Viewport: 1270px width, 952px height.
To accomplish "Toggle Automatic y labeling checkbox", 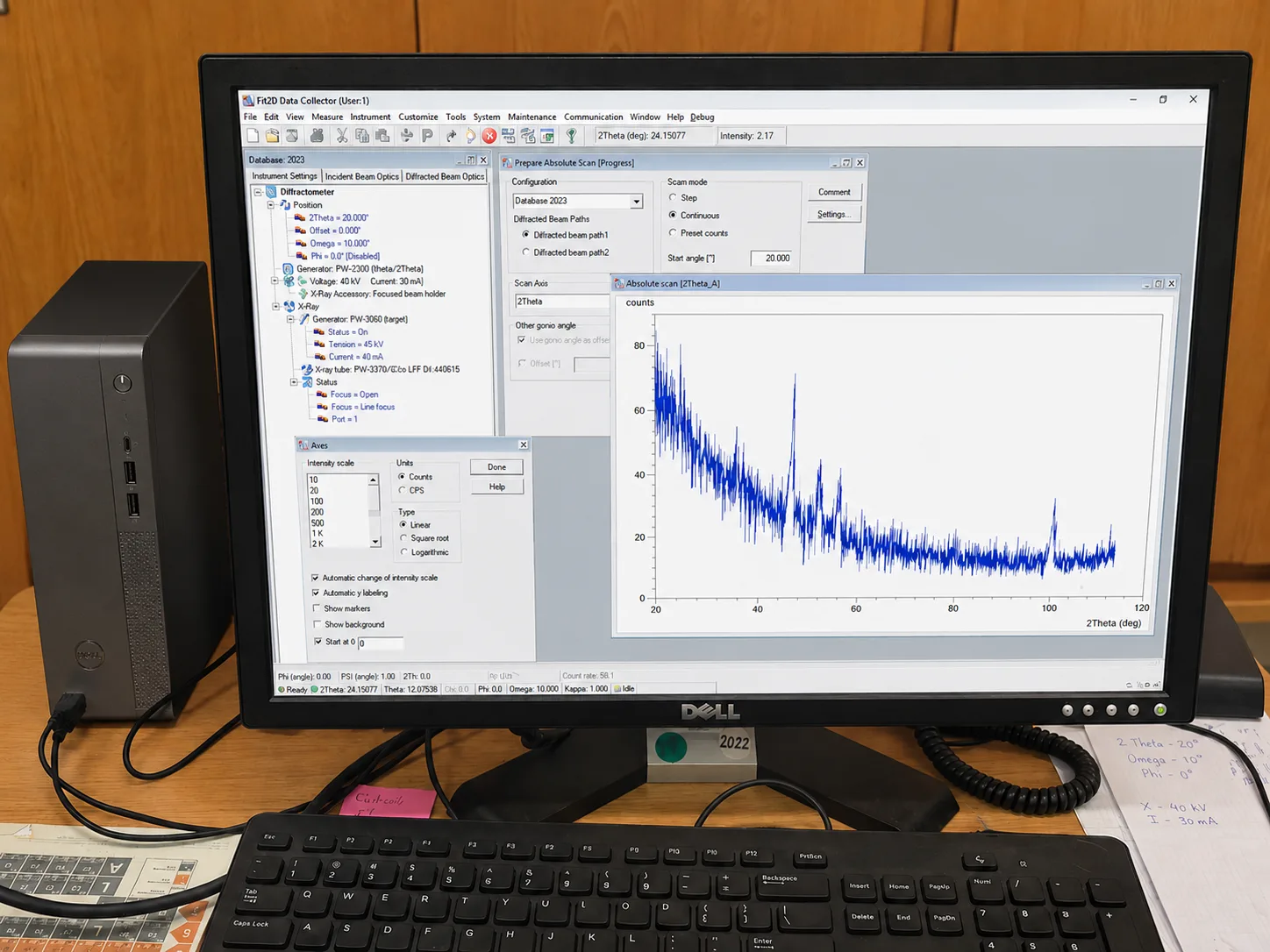I will coord(316,593).
